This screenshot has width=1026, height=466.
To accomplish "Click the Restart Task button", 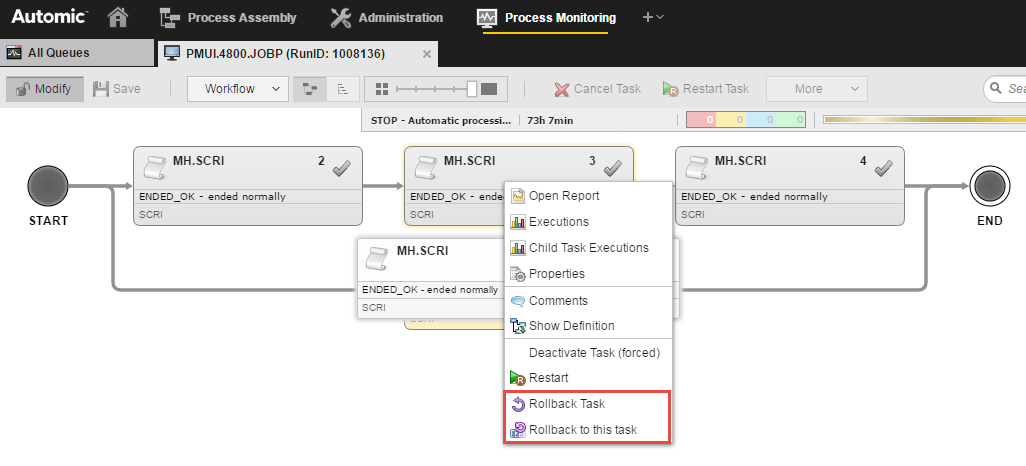I will tap(706, 89).
